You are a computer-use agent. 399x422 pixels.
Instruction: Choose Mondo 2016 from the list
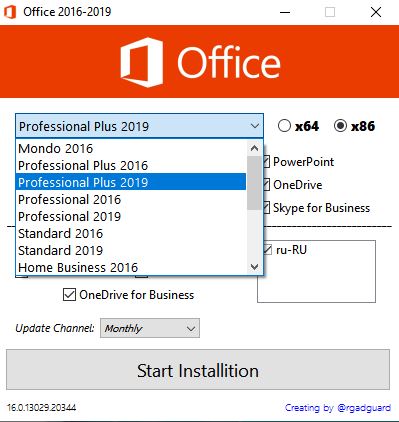[131, 148]
